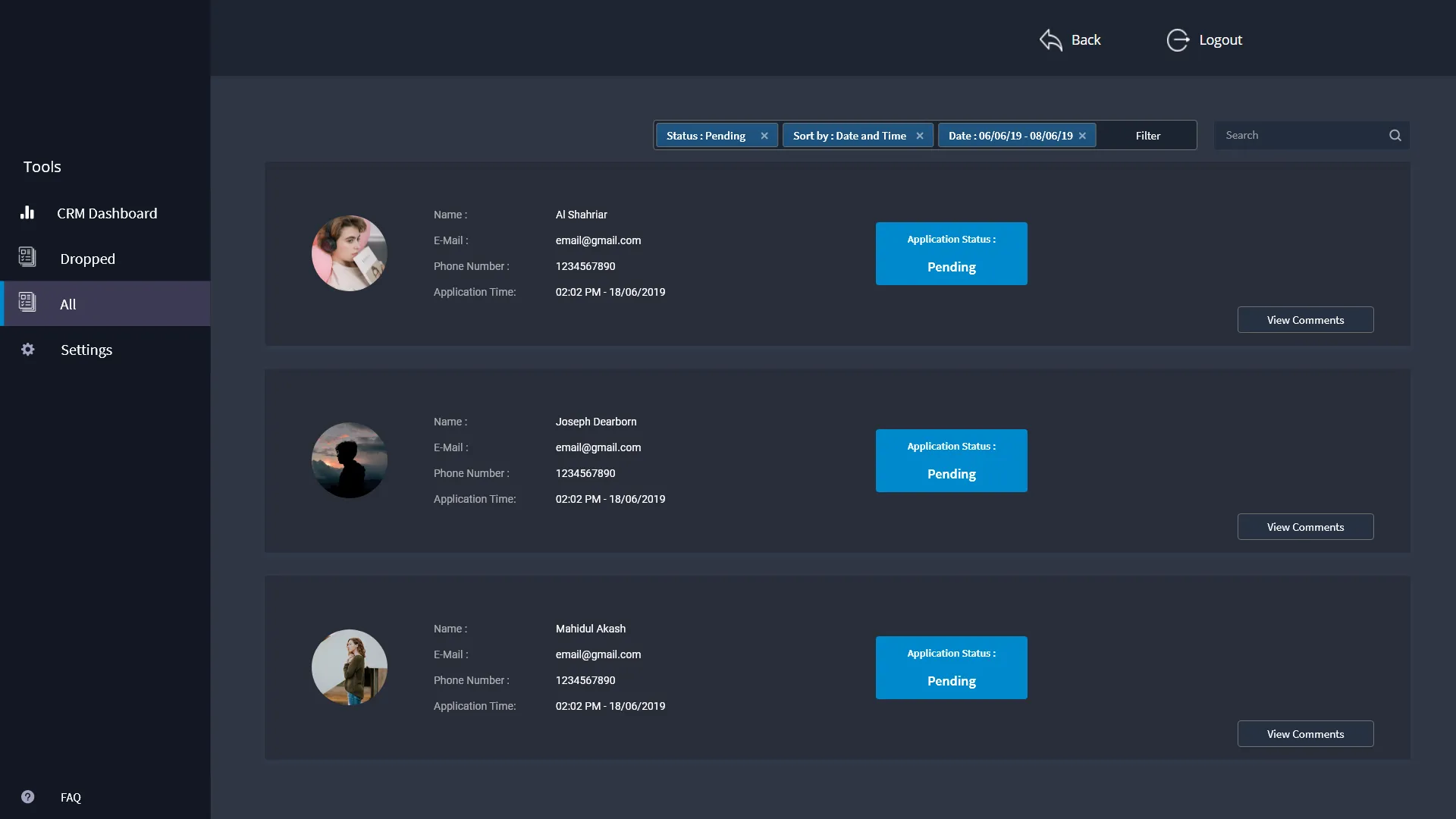Screen dimensions: 1456x819
Task: Open Joseph Dearborn's Application Status box
Action: (x=951, y=461)
